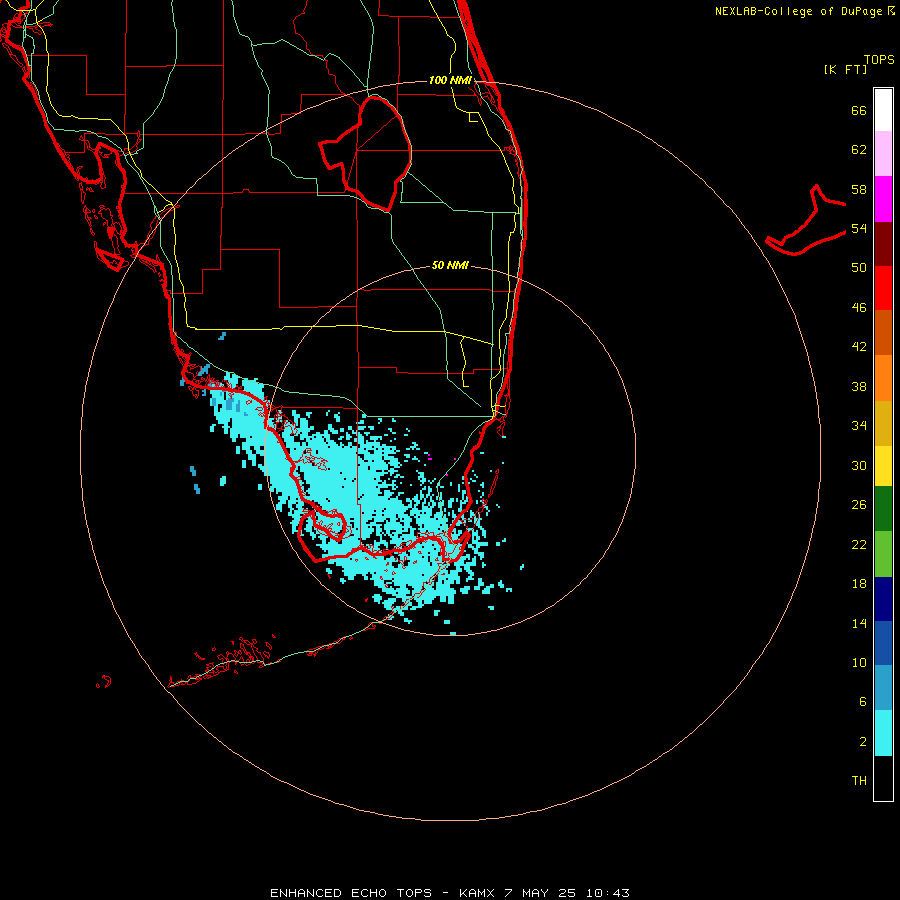Image resolution: width=900 pixels, height=900 pixels.
Task: Click the '22' legend value
Action: (859, 544)
